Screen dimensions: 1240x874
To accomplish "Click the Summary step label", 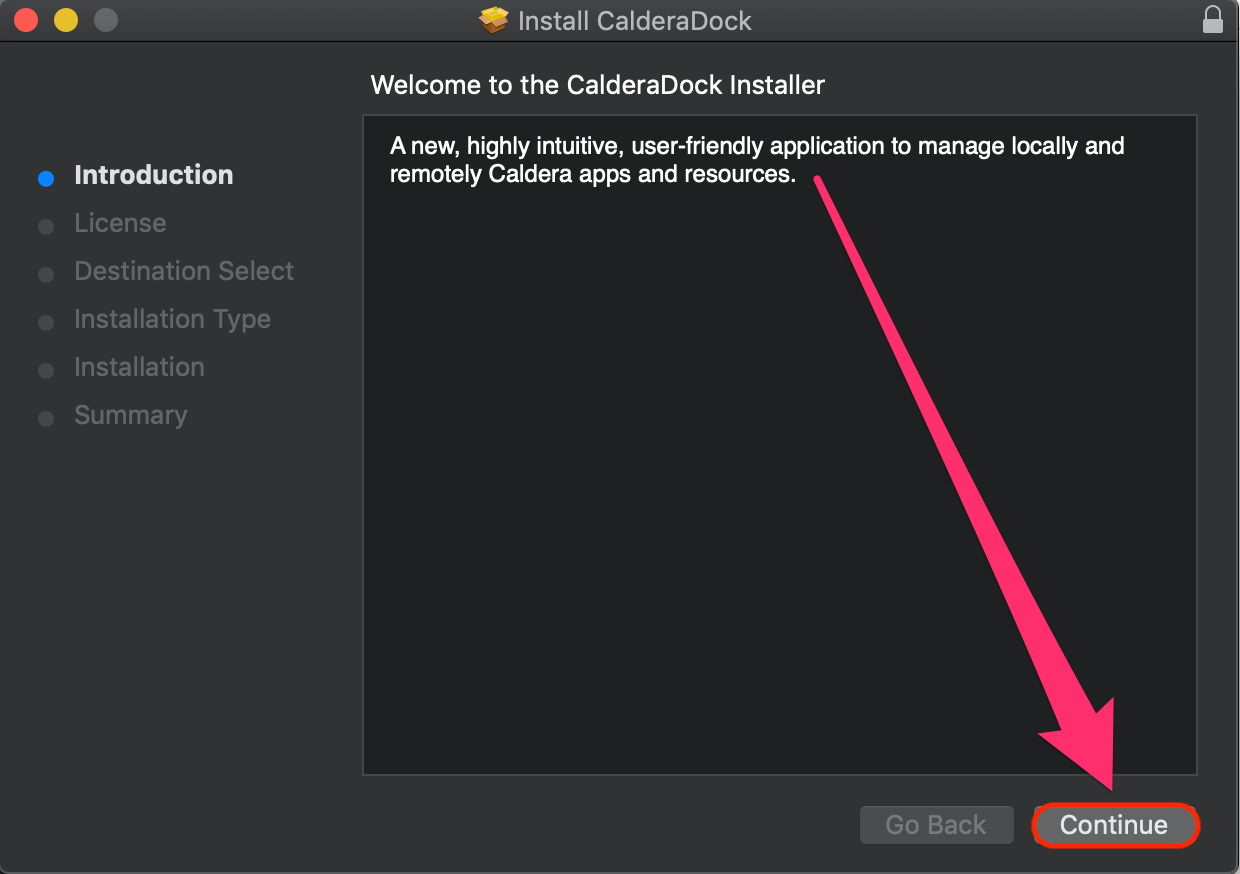I will (x=130, y=415).
